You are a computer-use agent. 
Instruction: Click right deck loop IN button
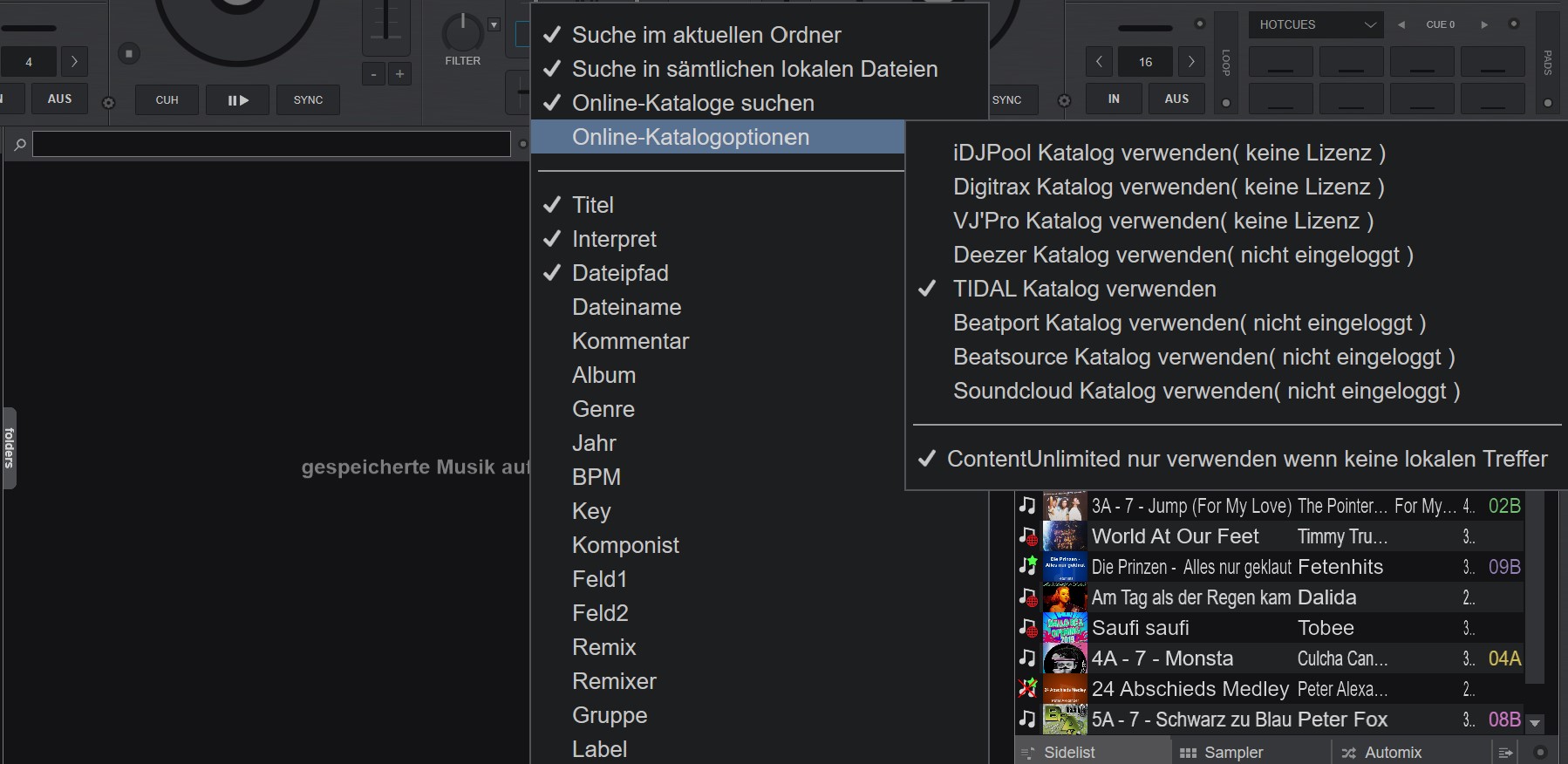tap(1114, 99)
